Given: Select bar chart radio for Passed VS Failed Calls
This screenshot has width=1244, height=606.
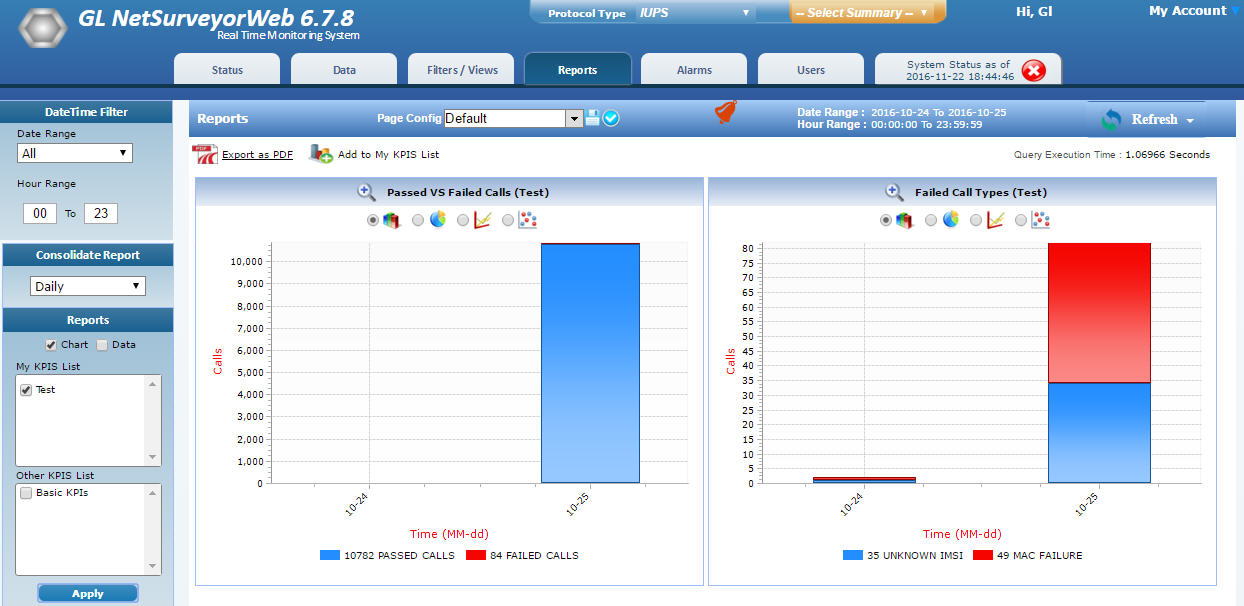Looking at the screenshot, I should 373,220.
